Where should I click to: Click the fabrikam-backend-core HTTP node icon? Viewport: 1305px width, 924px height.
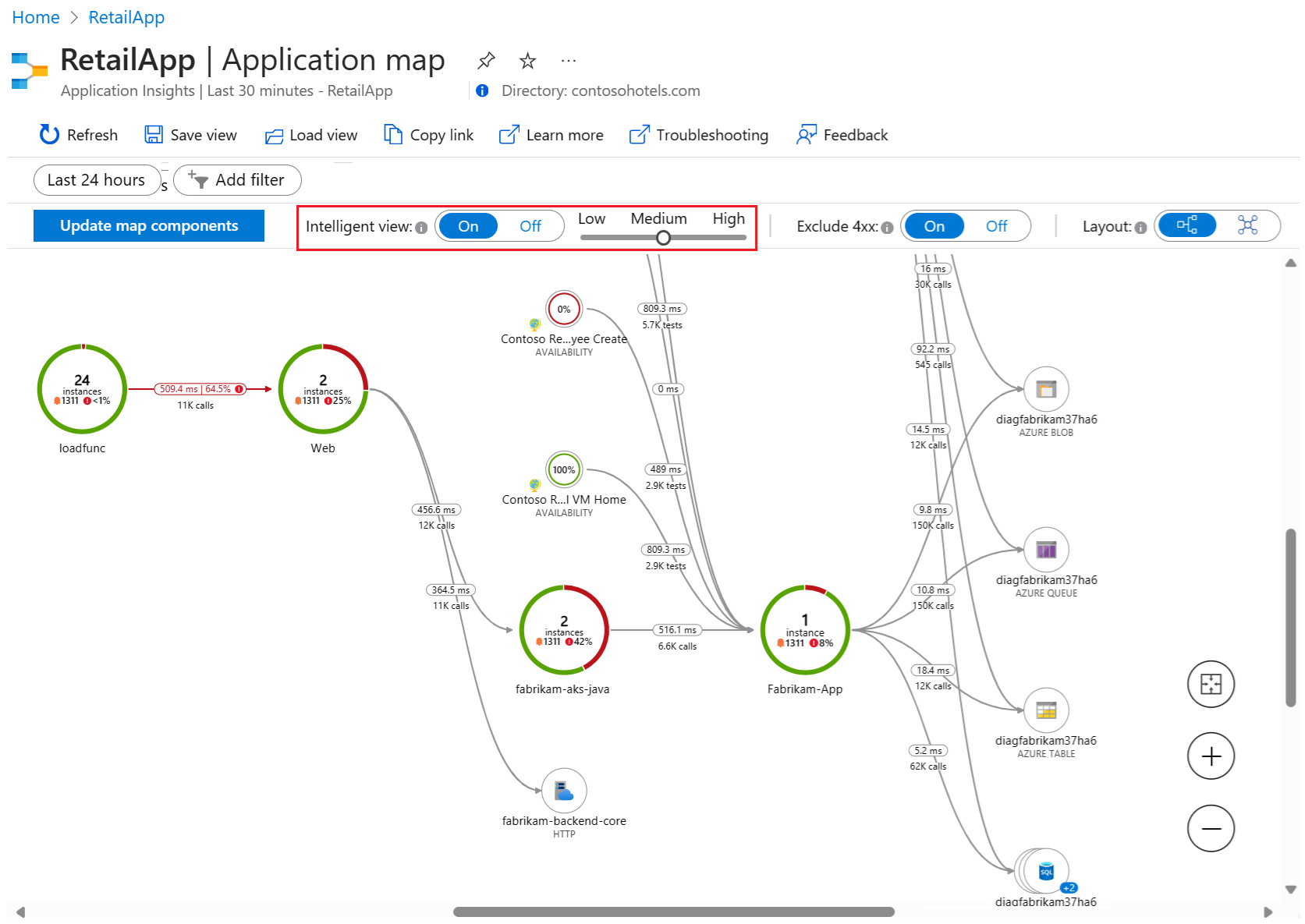564,791
